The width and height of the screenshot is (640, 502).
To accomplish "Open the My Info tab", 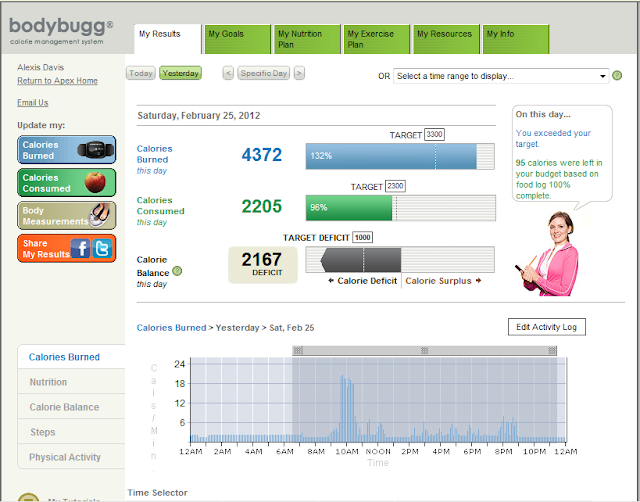I will tap(516, 39).
